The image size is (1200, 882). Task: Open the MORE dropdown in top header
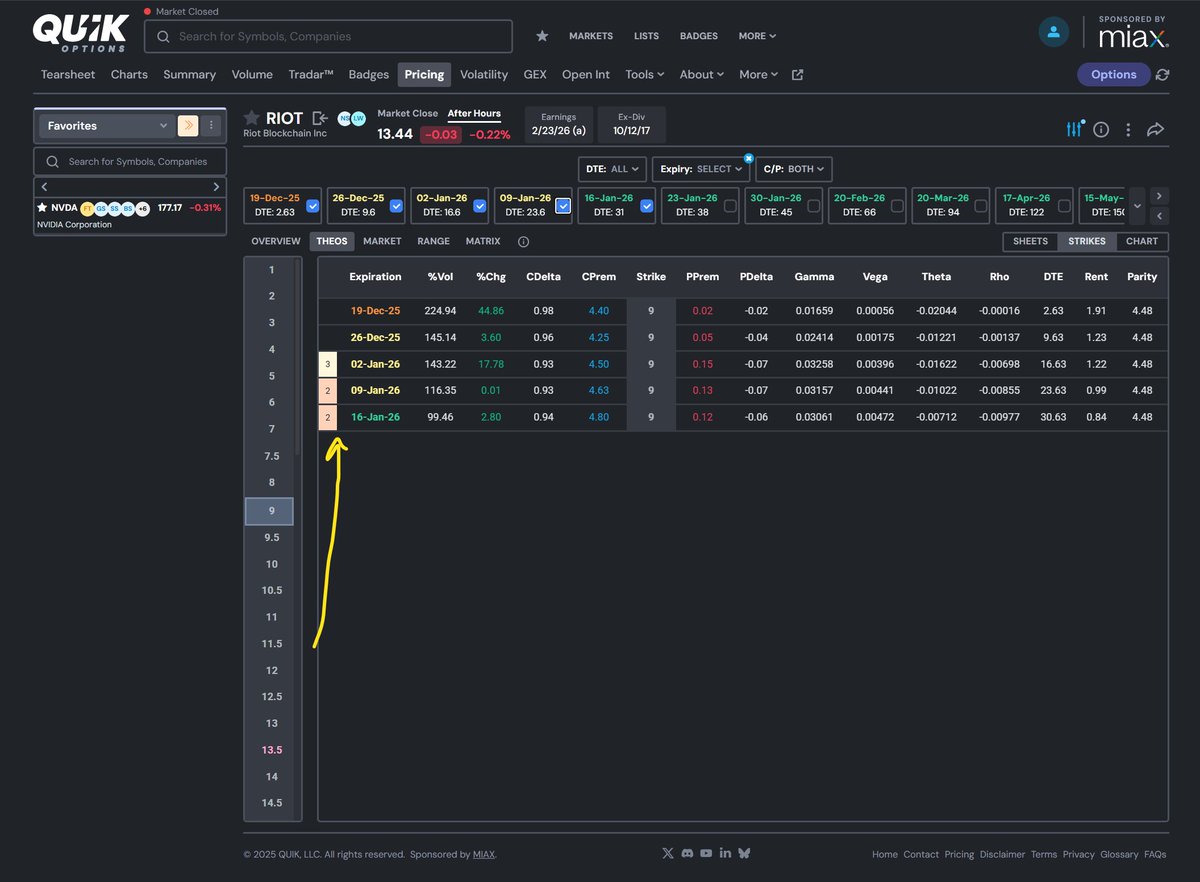757,36
